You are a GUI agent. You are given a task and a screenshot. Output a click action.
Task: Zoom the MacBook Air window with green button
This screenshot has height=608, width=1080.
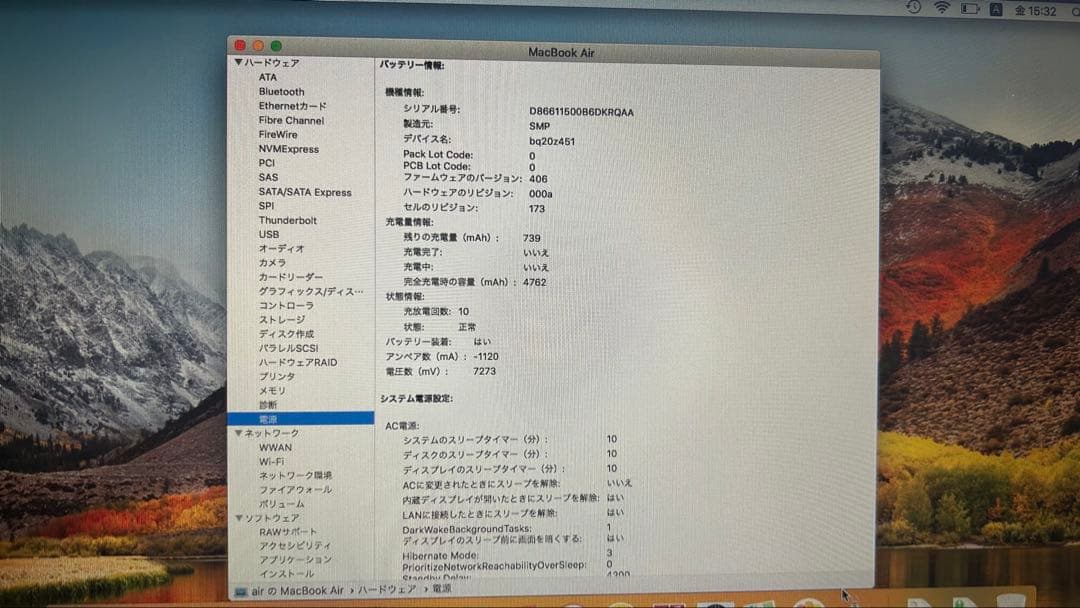(x=276, y=45)
